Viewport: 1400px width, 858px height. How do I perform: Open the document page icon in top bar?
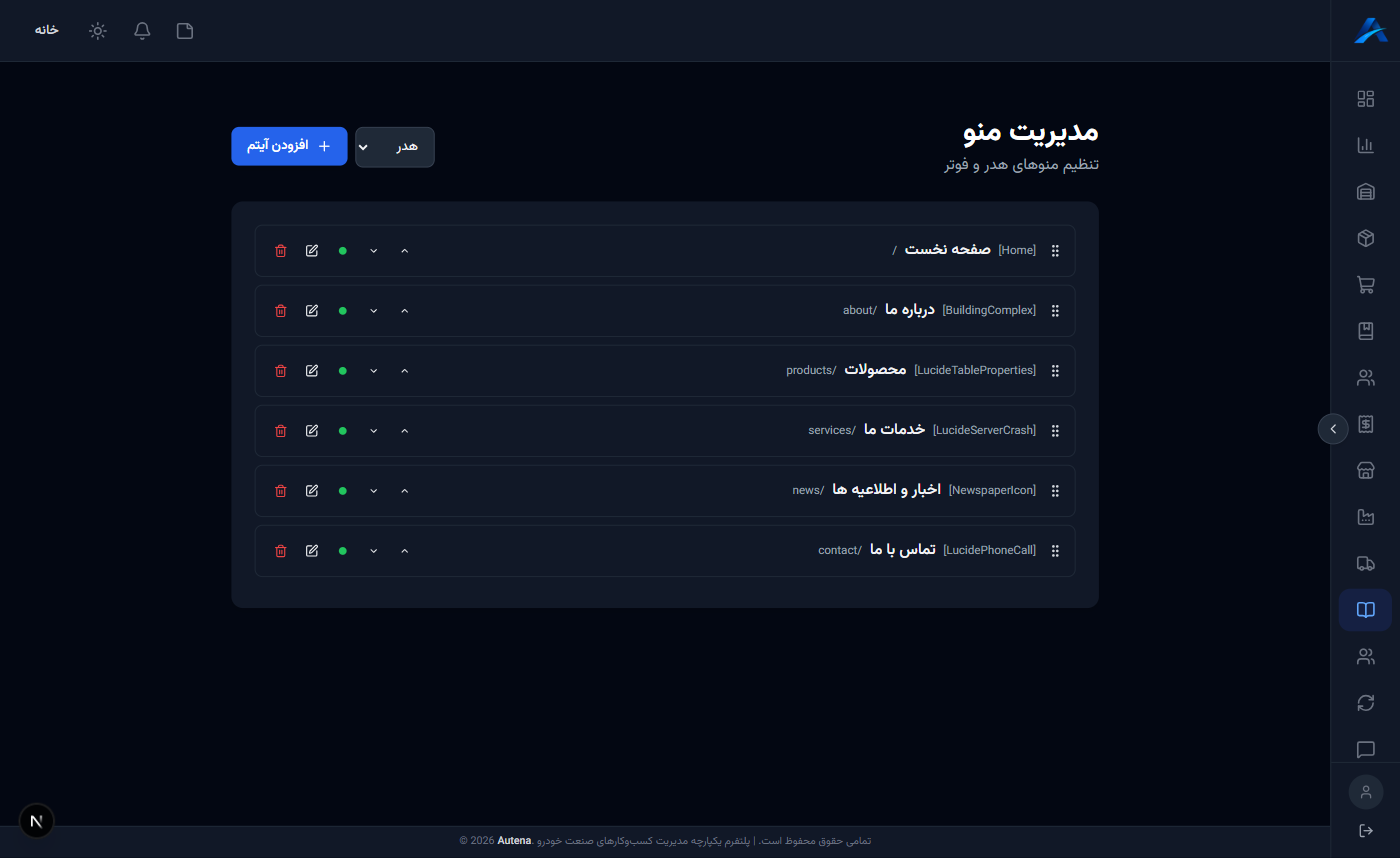tap(185, 31)
